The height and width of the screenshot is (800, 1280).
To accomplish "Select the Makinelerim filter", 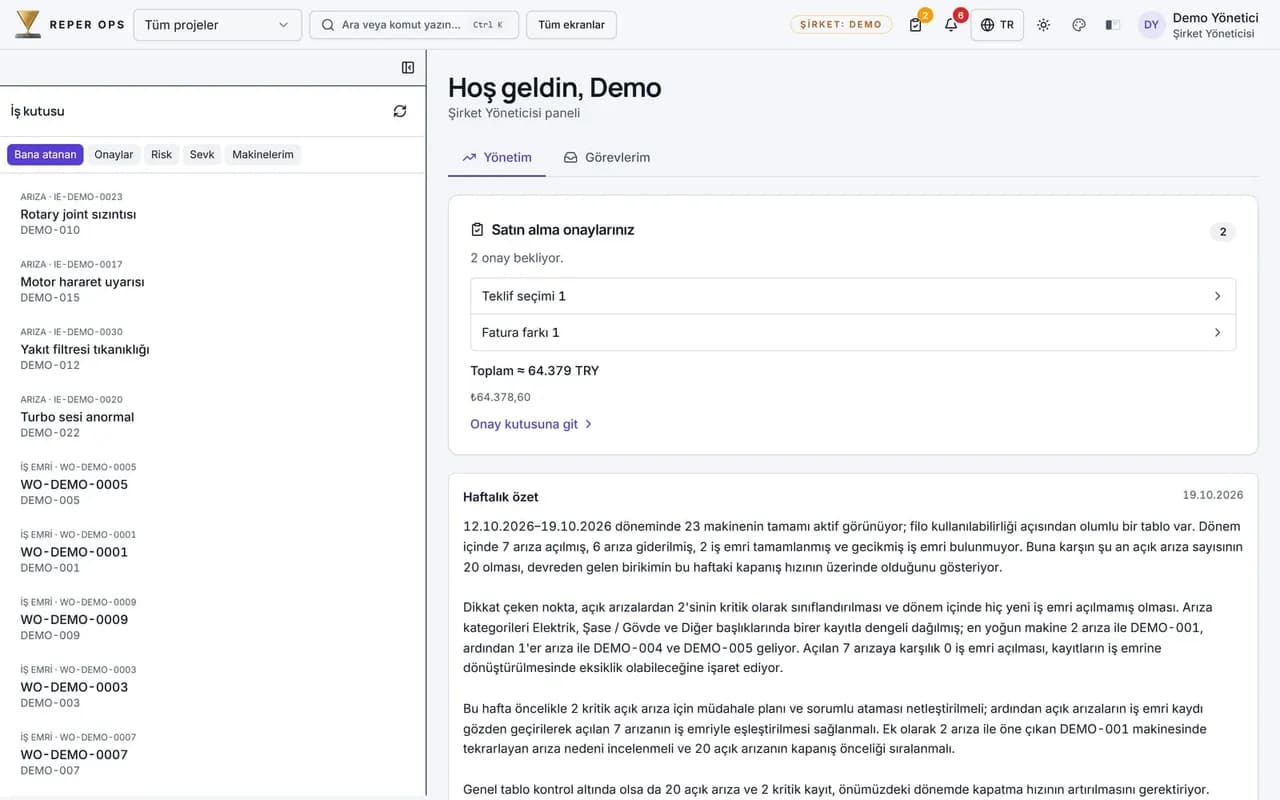I will [263, 155].
